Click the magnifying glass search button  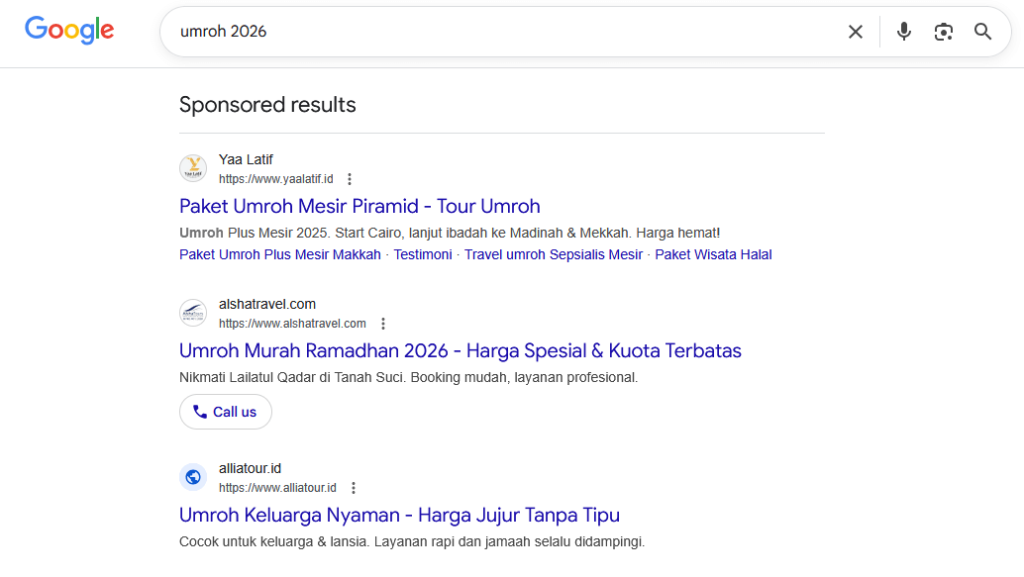pos(983,32)
